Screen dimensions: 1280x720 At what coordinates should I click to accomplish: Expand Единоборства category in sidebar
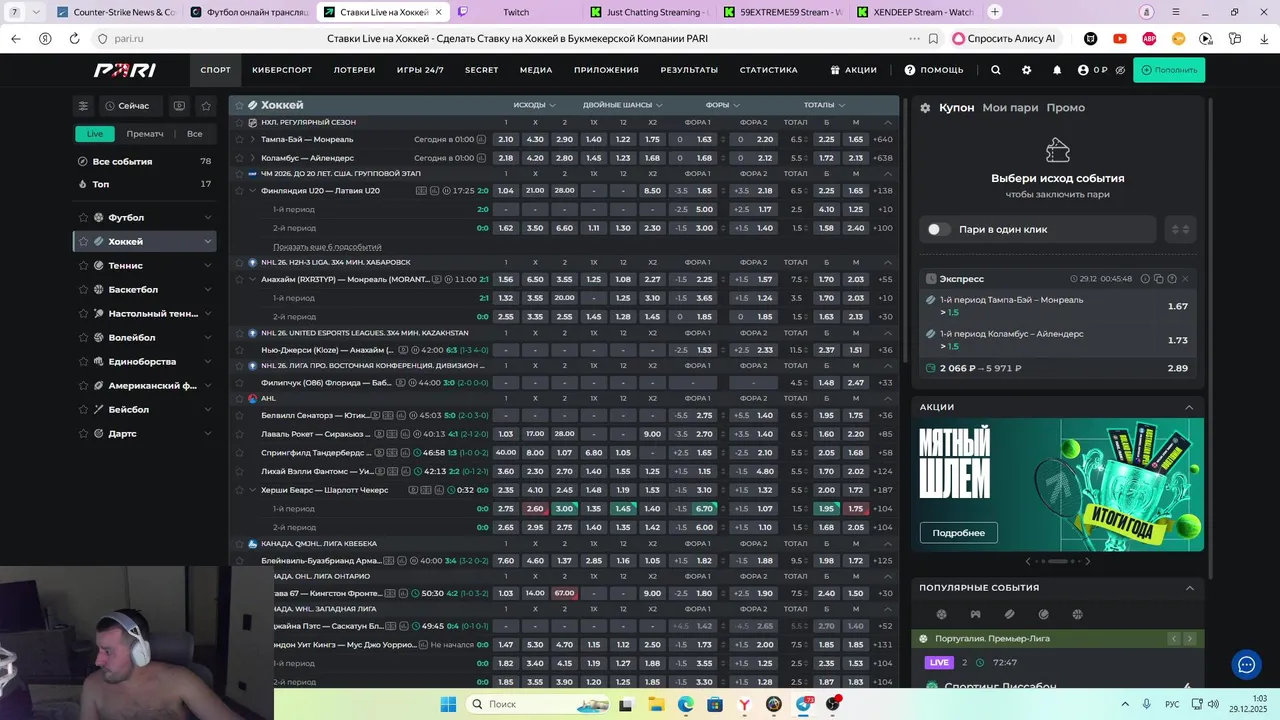click(x=208, y=361)
